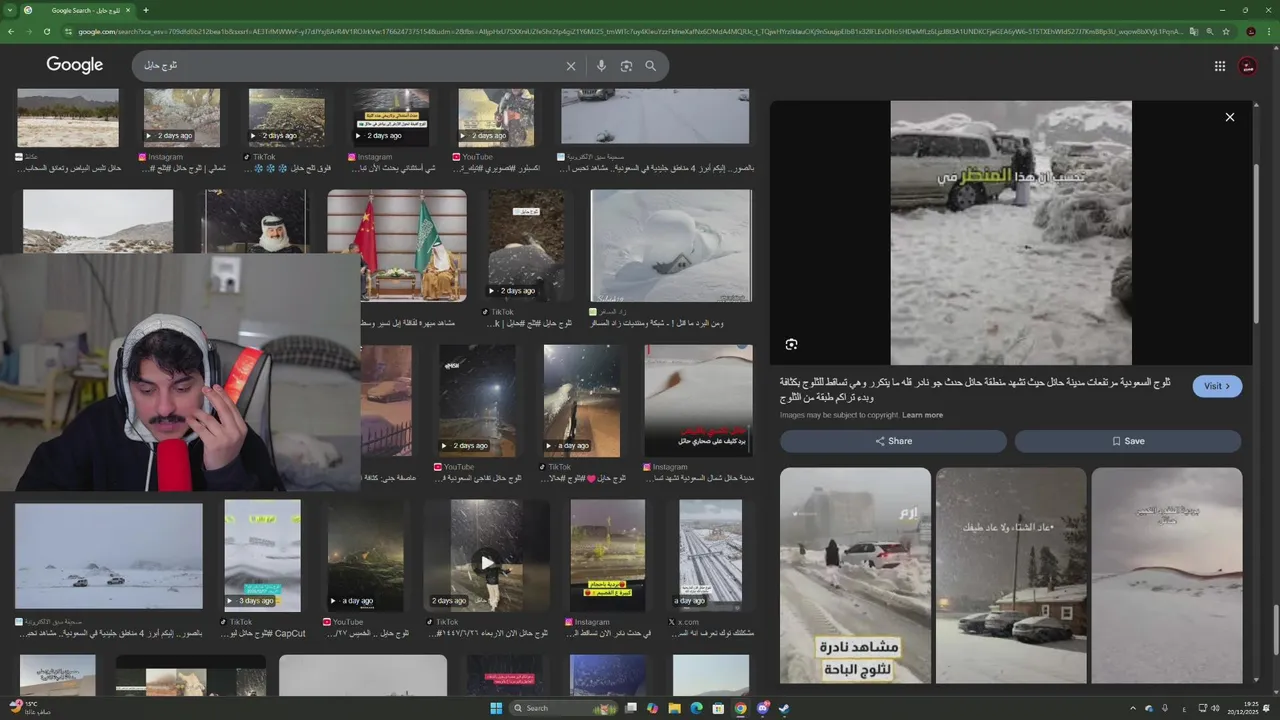Reload the current page
The height and width of the screenshot is (720, 1280).
coord(46,32)
